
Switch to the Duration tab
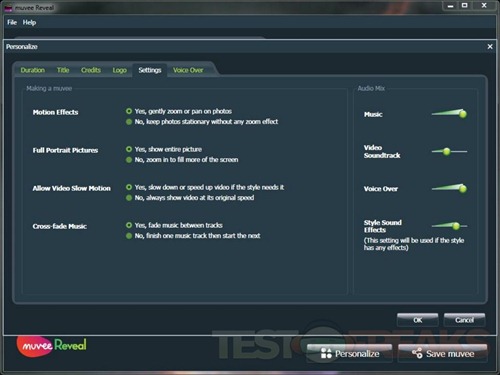[33, 70]
